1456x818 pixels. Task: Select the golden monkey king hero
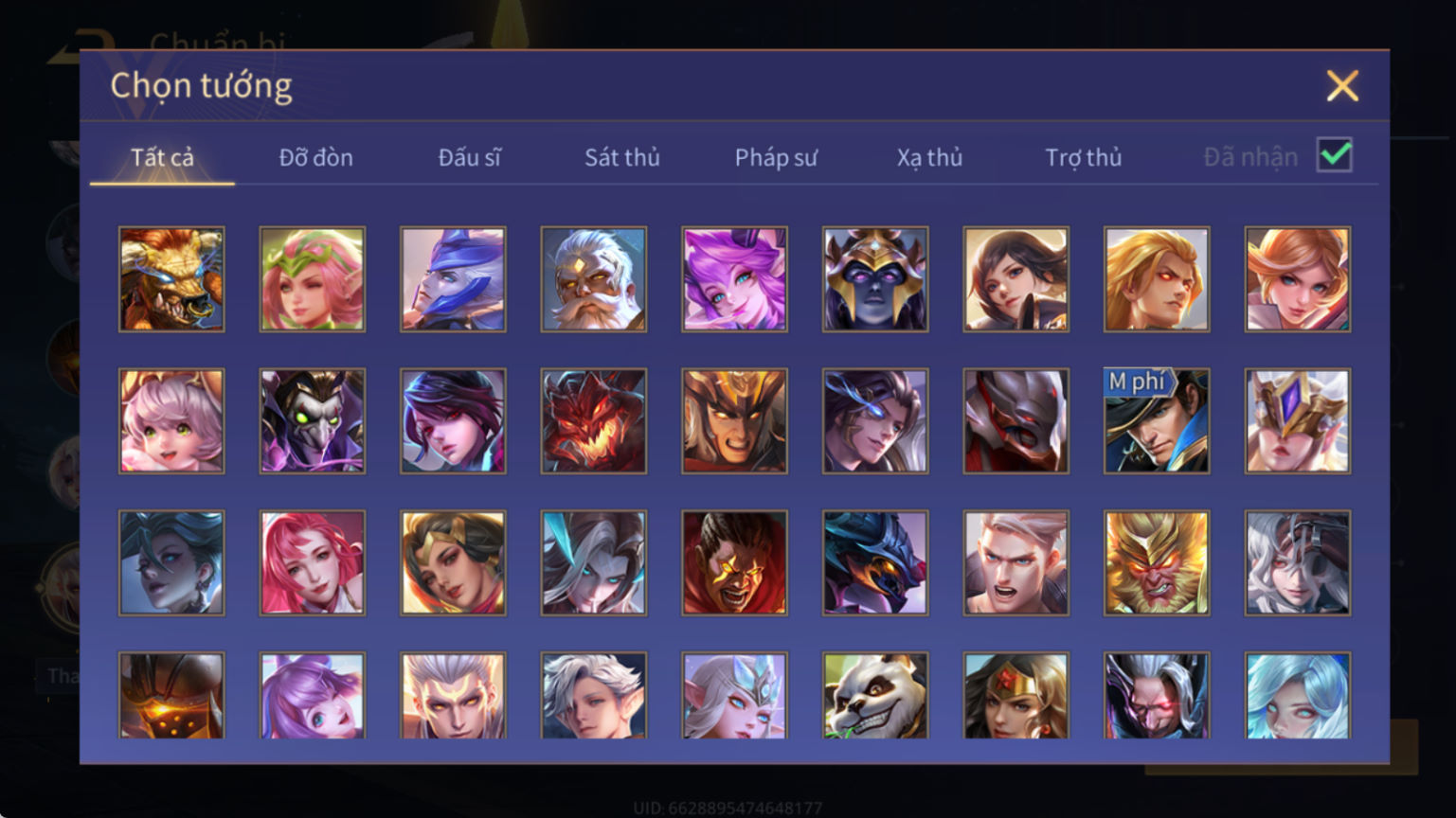[1157, 563]
